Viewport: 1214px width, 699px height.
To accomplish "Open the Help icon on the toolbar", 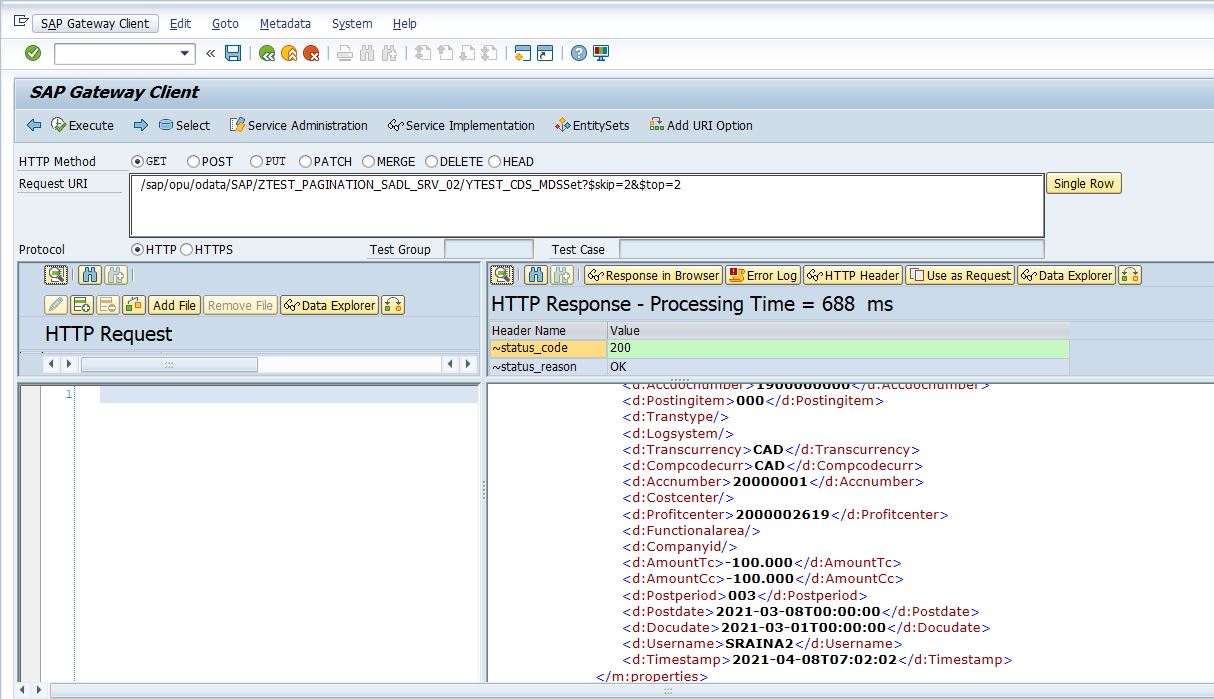I will pyautogui.click(x=579, y=52).
